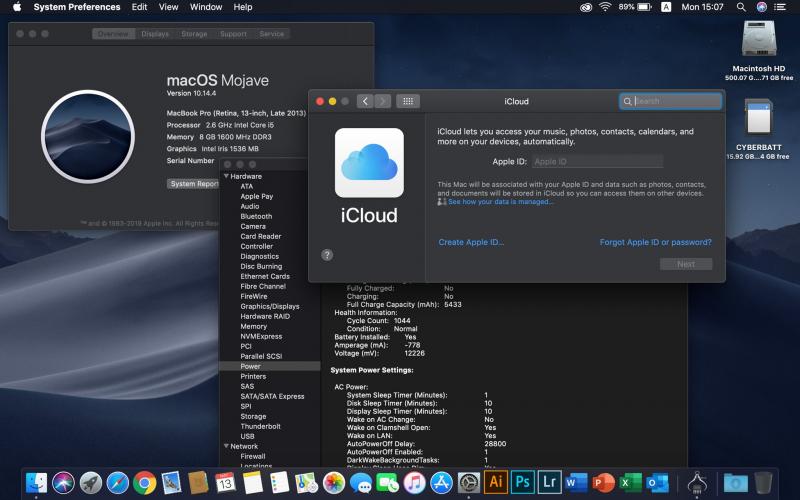800x500 pixels.
Task: Go back in iCloud preferences
Action: pyautogui.click(x=365, y=101)
